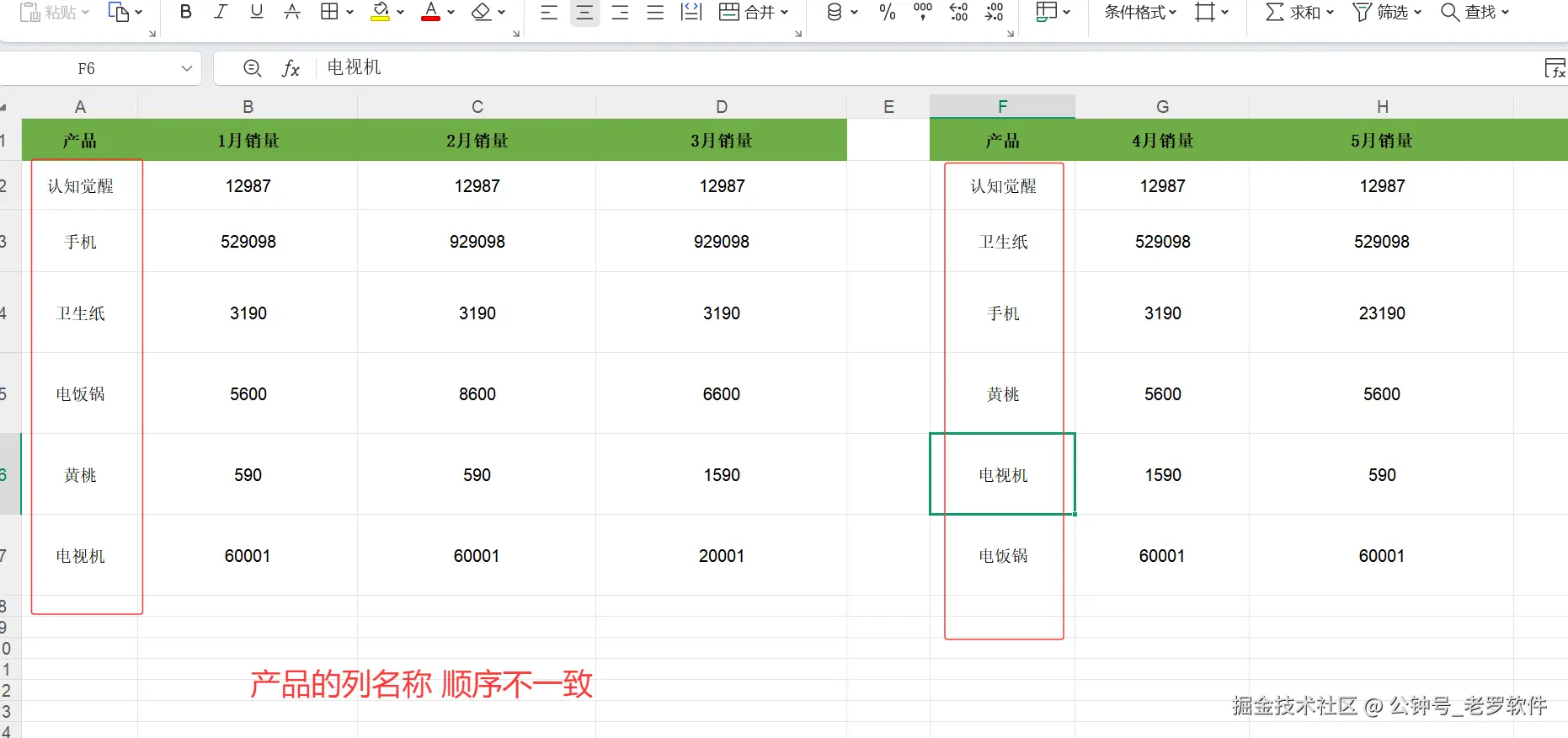Open 合并 merge dropdown arrow

click(x=785, y=13)
